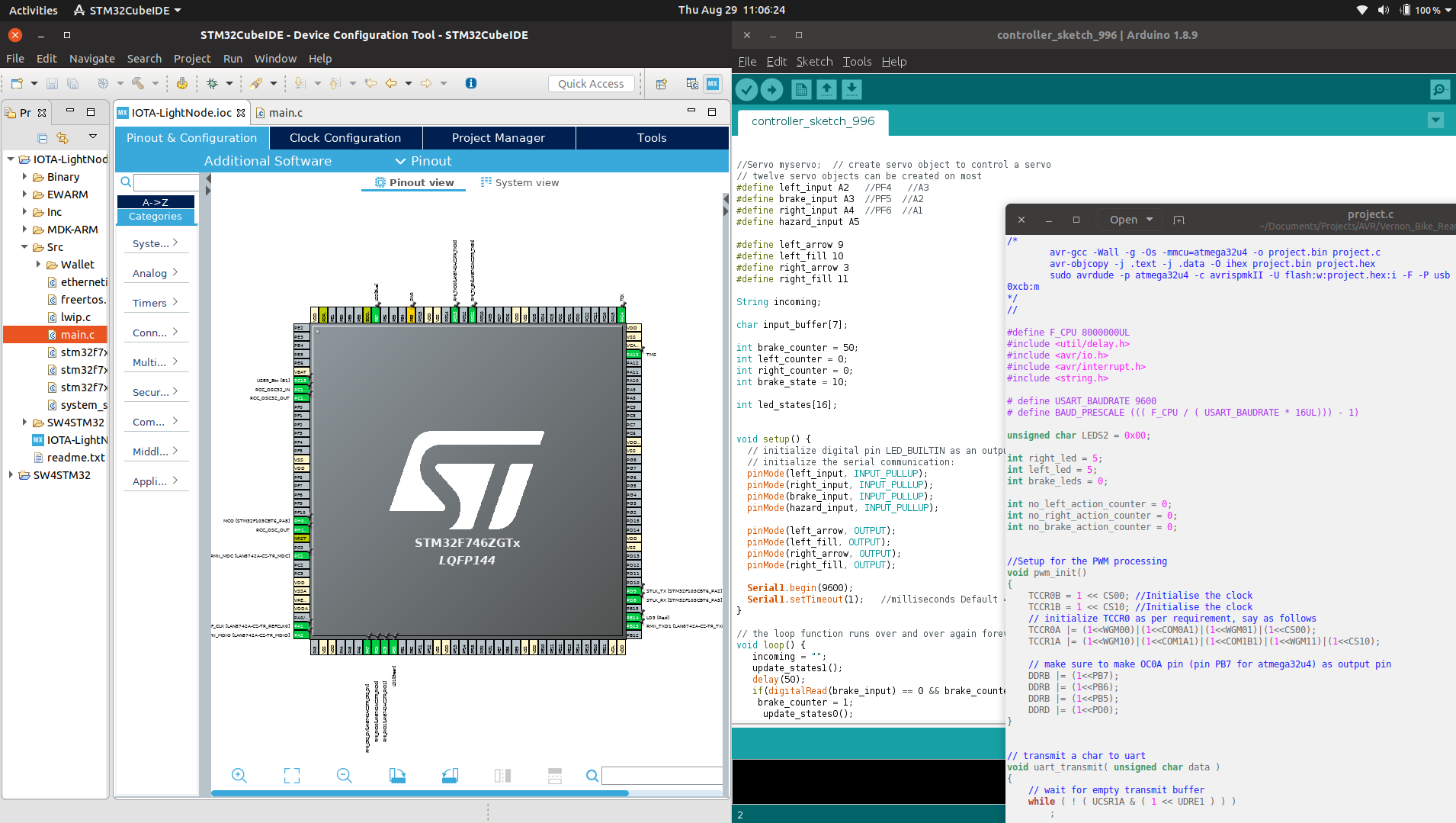The height and width of the screenshot is (823, 1456).
Task: Switch from Pinout view to System view
Action: (x=520, y=182)
